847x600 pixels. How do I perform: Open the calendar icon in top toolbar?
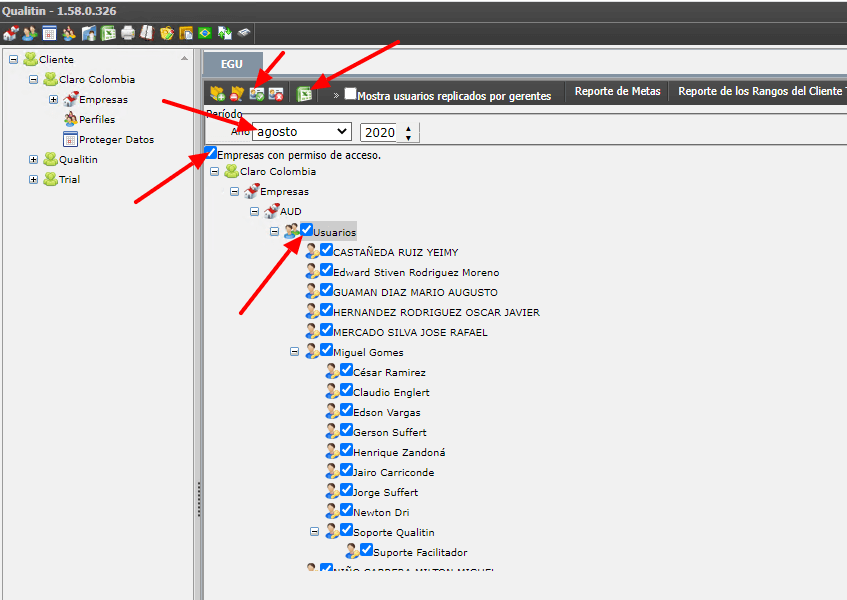(x=49, y=33)
